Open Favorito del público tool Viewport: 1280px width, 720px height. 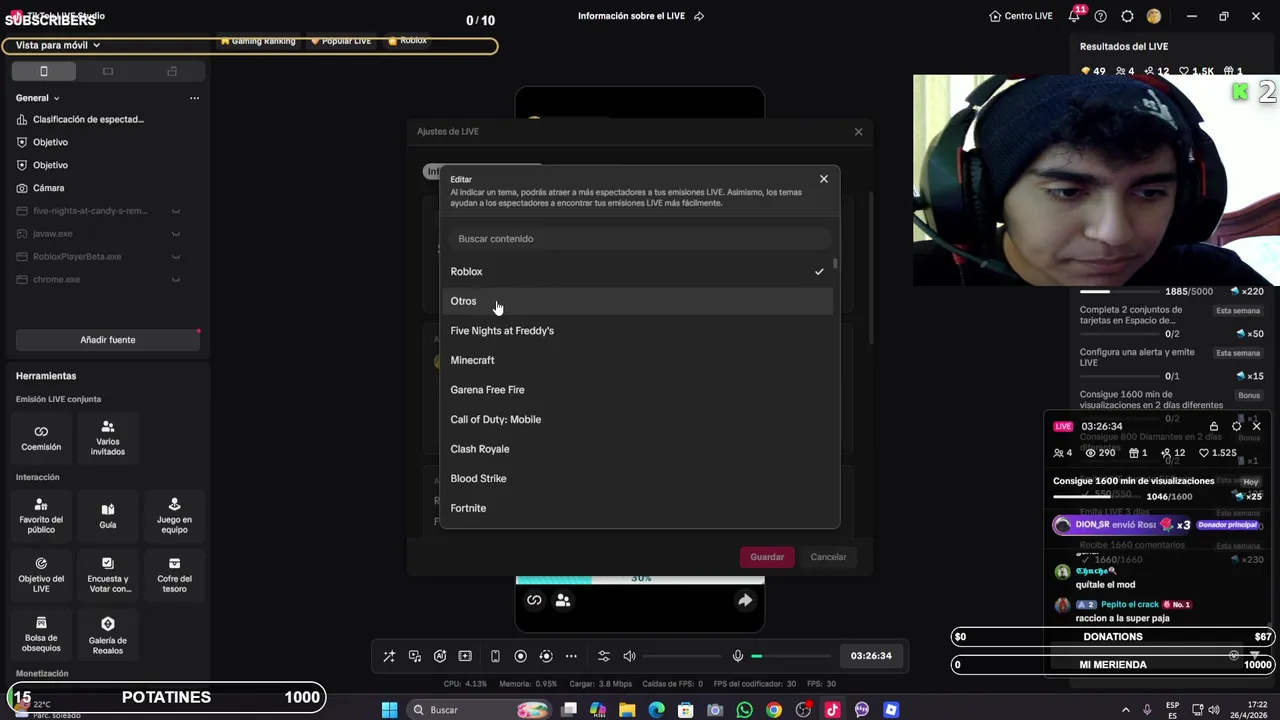point(41,514)
